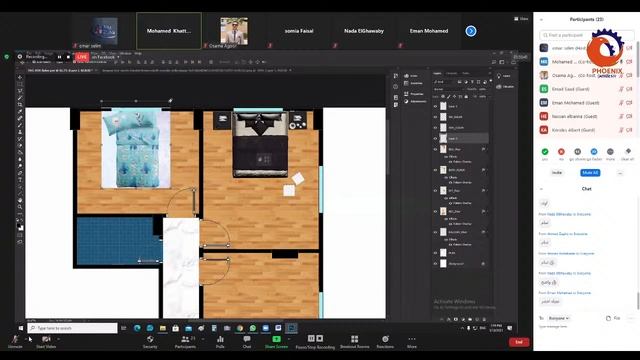Open Breakout Rooms in Zoom
This screenshot has height=360, width=640.
354,342
